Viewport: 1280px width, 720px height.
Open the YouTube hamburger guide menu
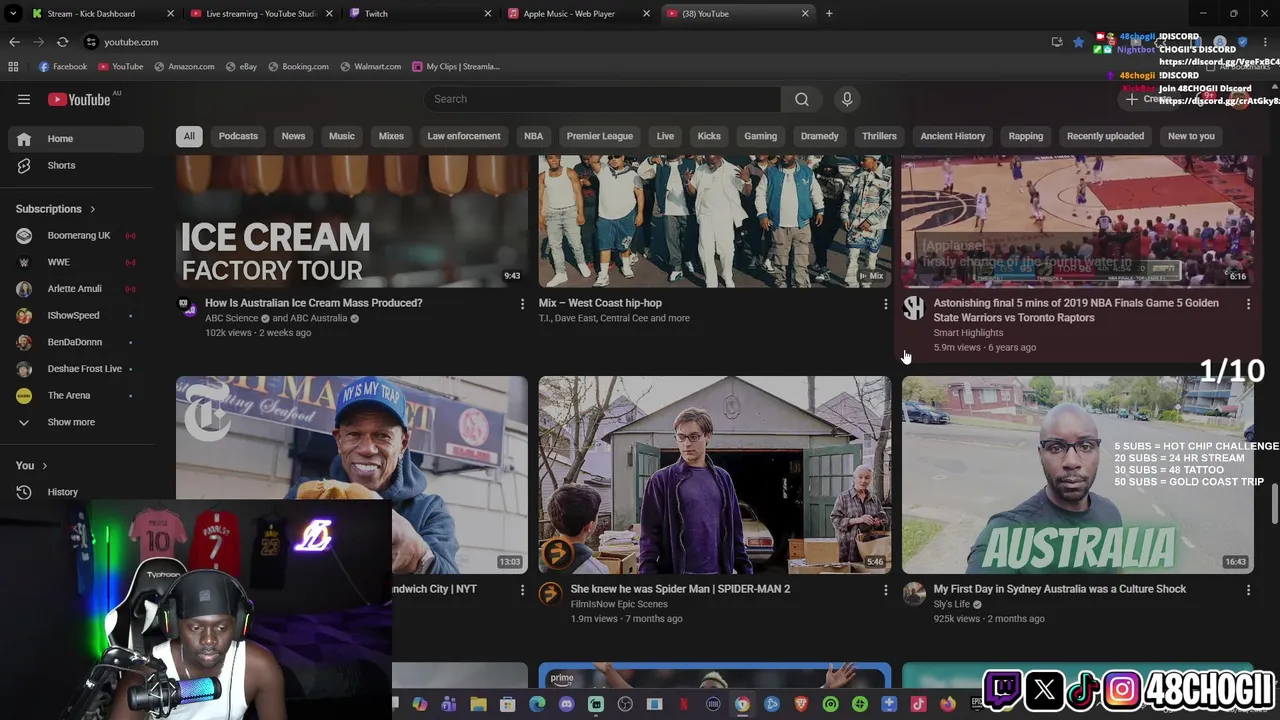click(24, 99)
